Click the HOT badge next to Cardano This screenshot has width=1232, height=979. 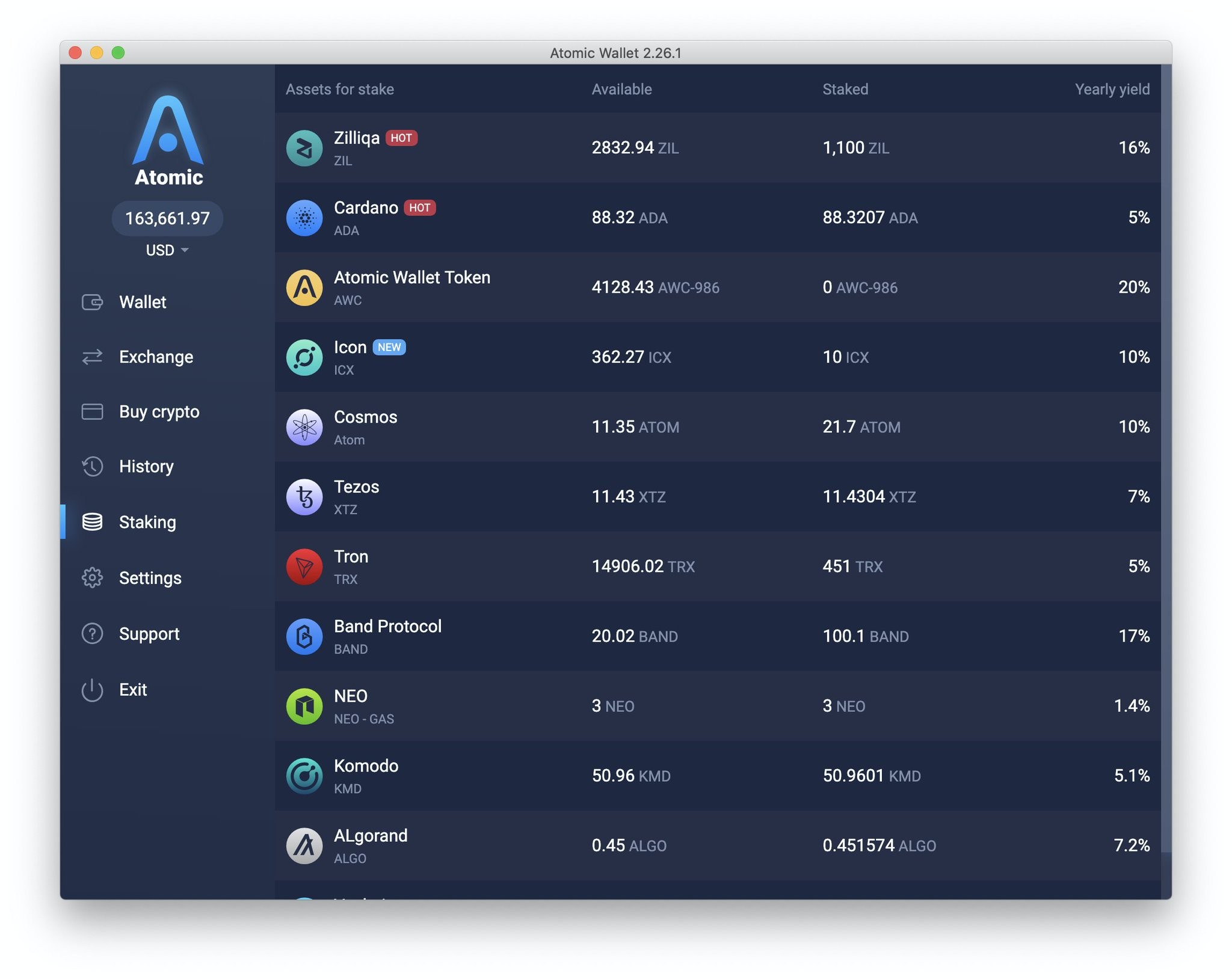(420, 208)
